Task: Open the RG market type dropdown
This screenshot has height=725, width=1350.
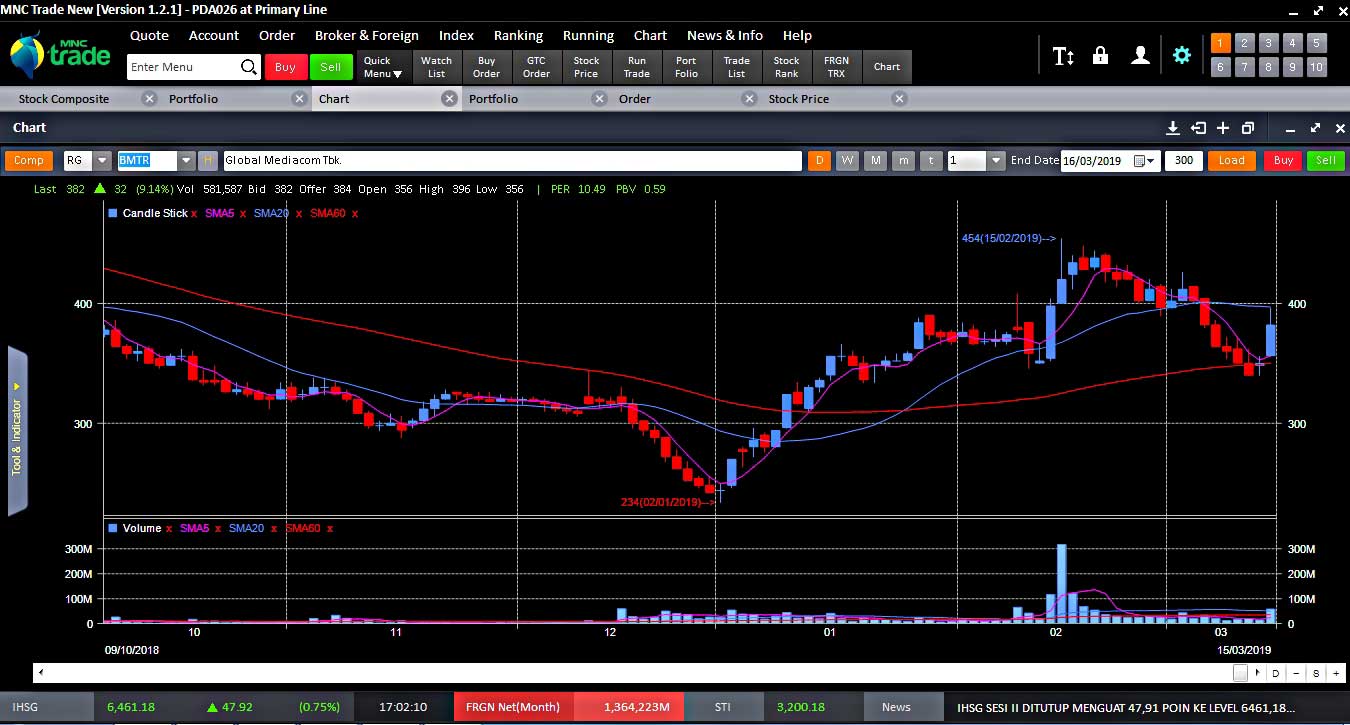Action: click(104, 161)
